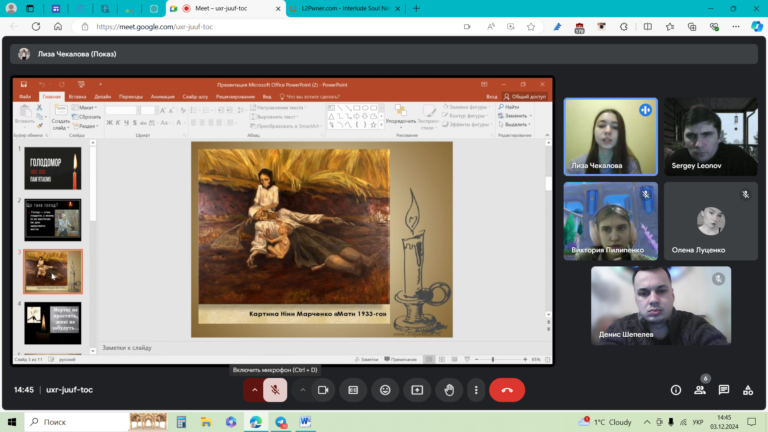This screenshot has height=432, width=768.
Task: Close the L2Pwner.com tab
Action: point(397,8)
